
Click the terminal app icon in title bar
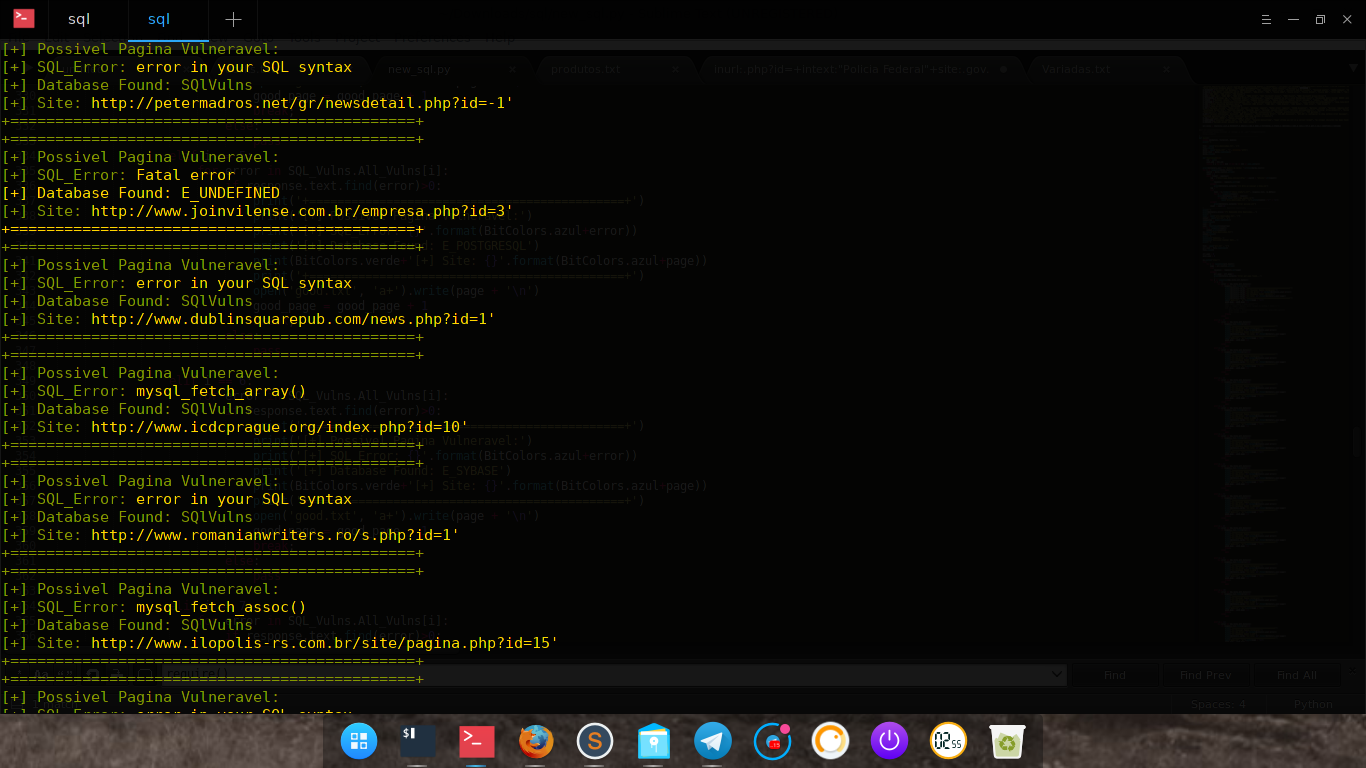pyautogui.click(x=24, y=19)
